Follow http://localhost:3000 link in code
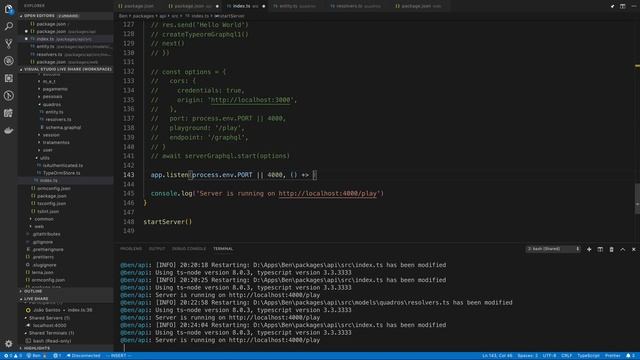The width and height of the screenshot is (640, 360). [251, 100]
